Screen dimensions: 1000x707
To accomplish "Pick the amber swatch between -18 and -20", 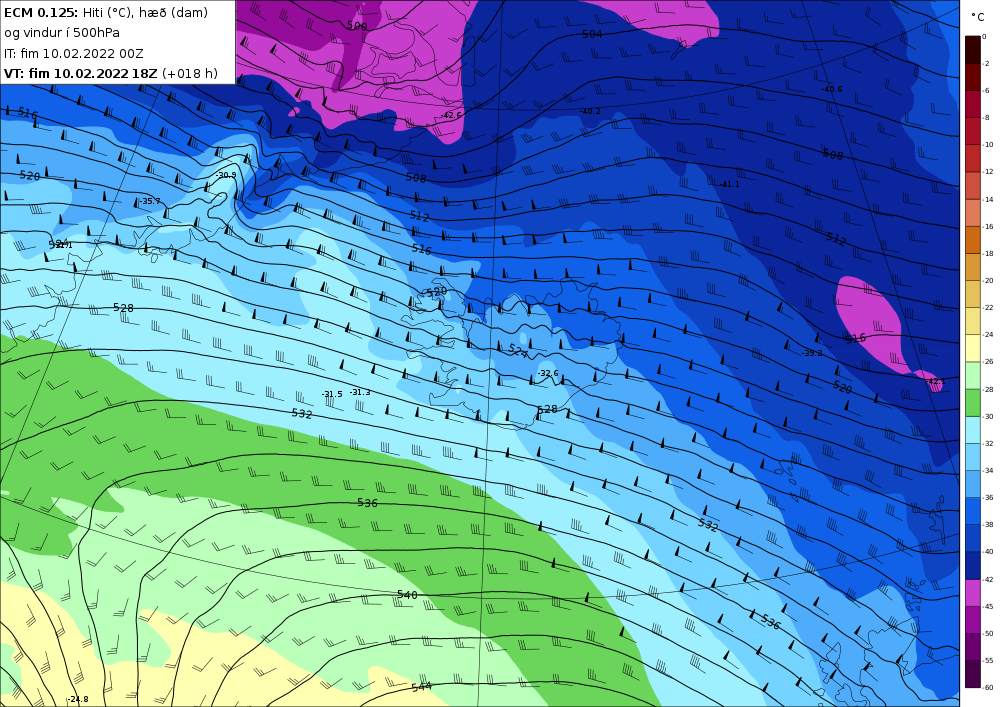I will pyautogui.click(x=973, y=267).
